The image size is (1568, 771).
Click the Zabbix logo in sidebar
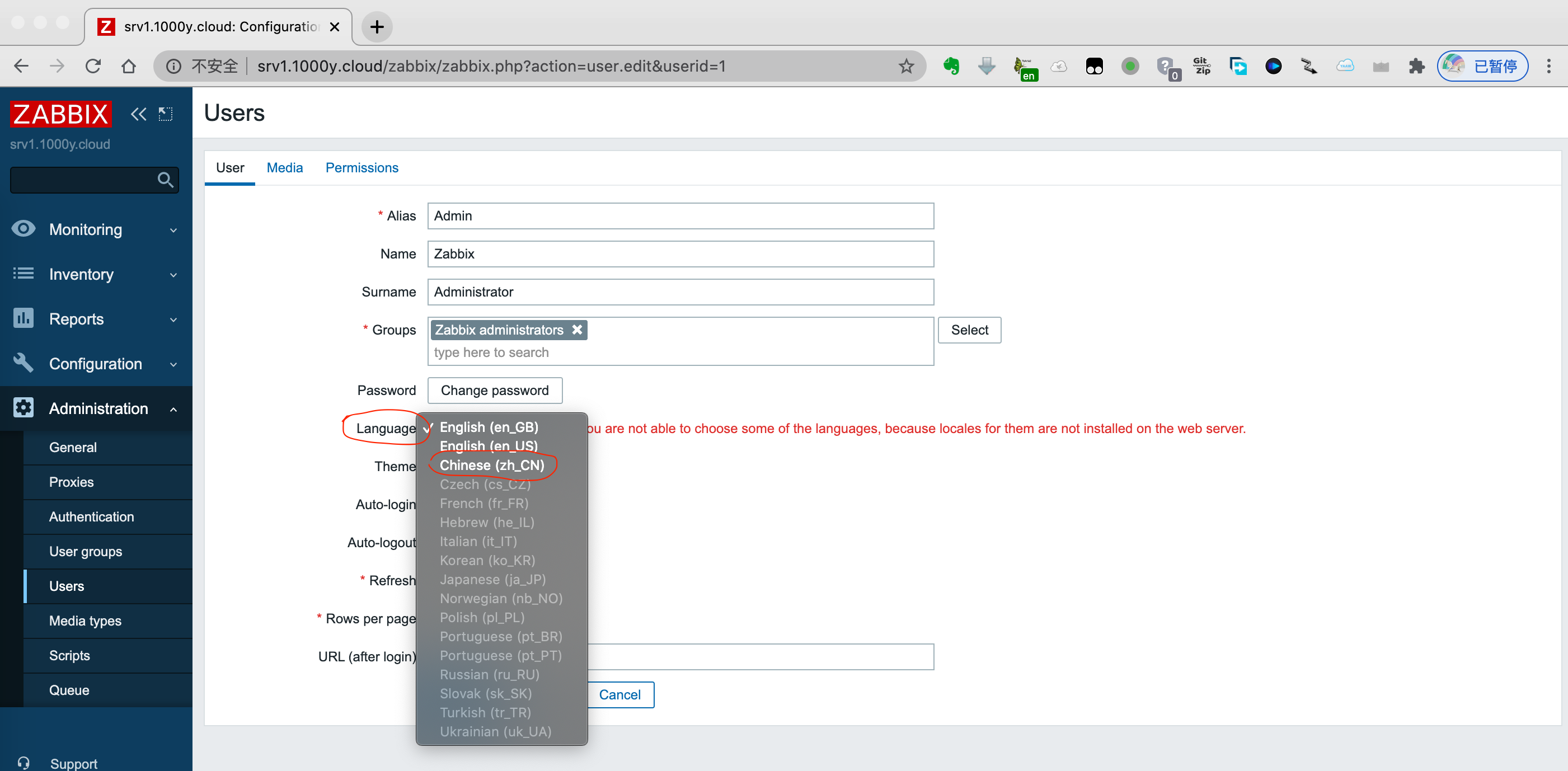(x=60, y=114)
